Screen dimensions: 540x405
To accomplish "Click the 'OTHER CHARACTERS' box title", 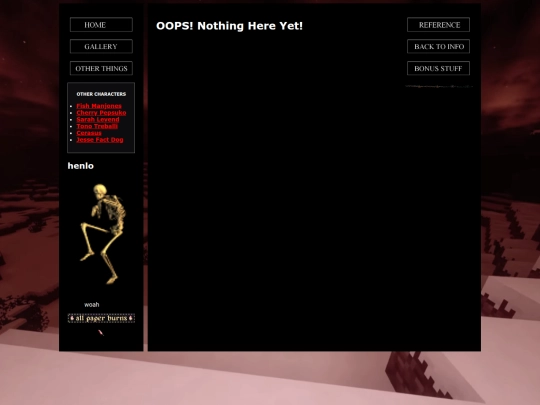I will coord(101,94).
